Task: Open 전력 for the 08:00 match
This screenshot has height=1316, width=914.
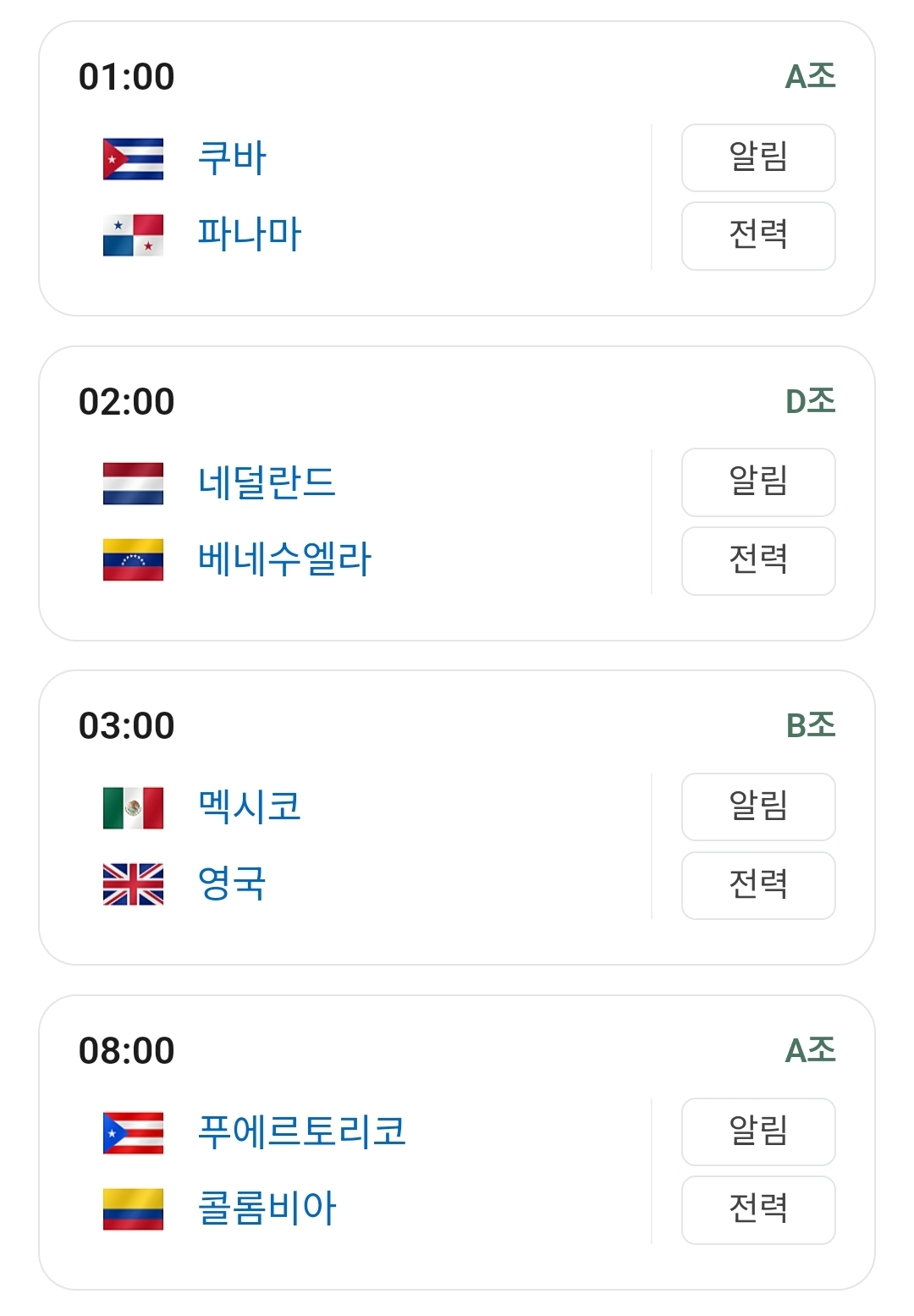Action: (757, 1209)
